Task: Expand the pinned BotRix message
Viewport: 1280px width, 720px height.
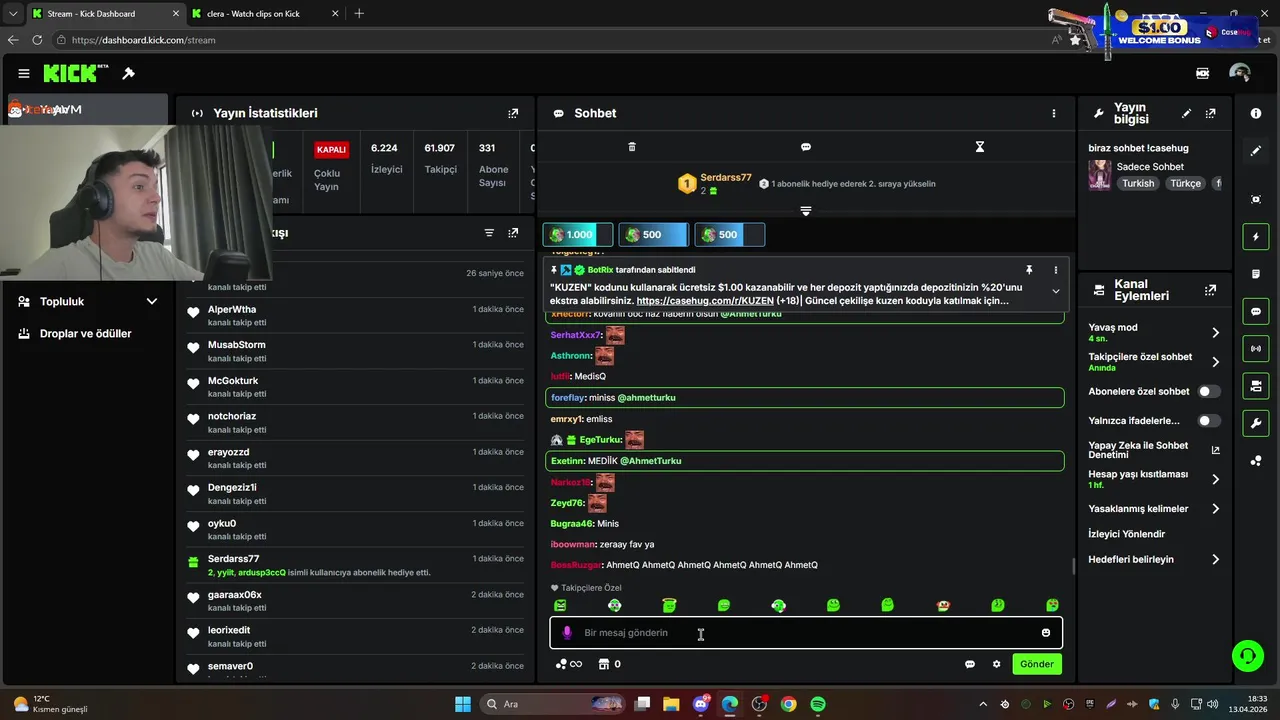Action: [x=1055, y=291]
